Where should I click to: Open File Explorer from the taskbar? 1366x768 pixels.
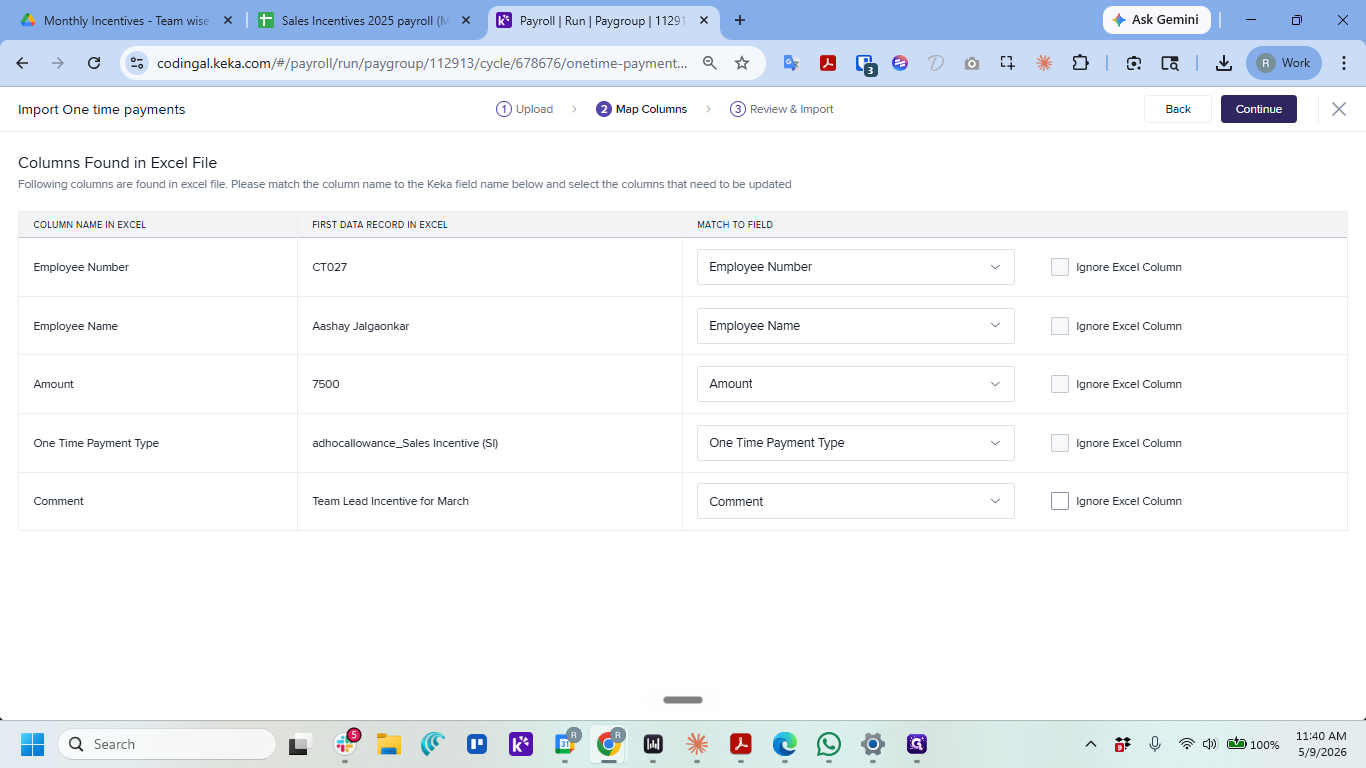(388, 744)
